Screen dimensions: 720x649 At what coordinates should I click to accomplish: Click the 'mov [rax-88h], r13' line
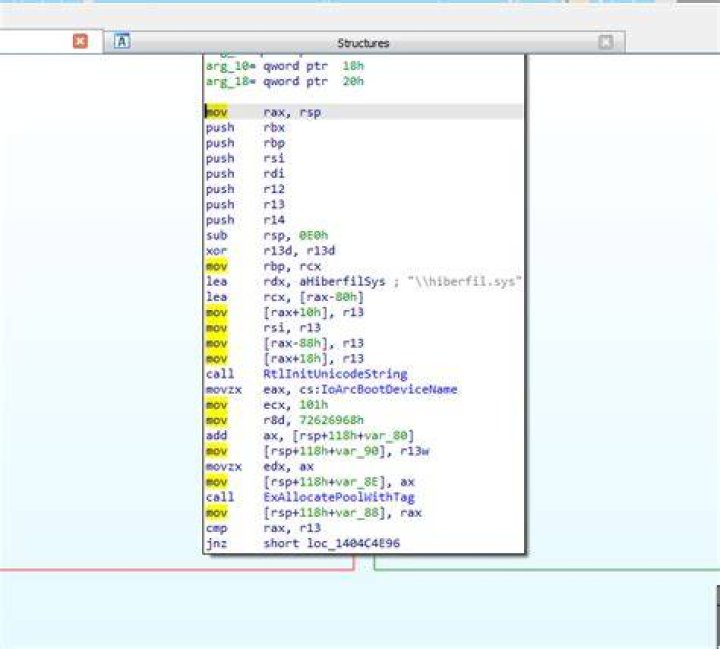pyautogui.click(x=285, y=343)
